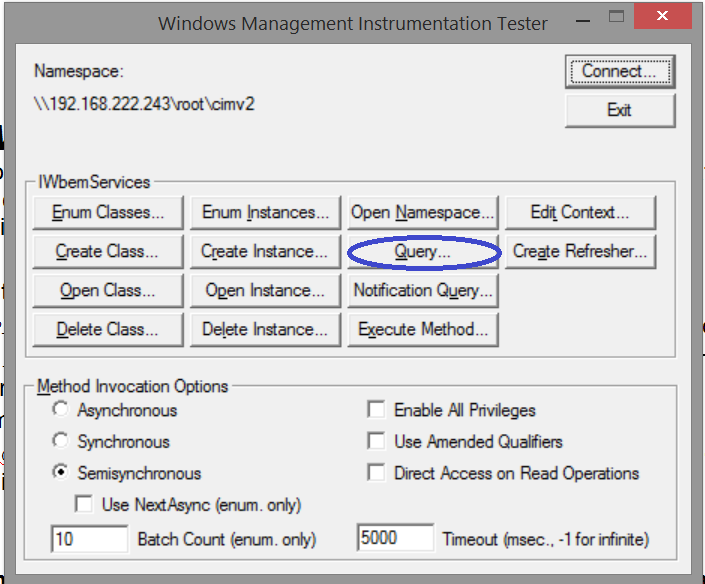Minimize the WMI Tester window
The image size is (705, 584).
583,21
